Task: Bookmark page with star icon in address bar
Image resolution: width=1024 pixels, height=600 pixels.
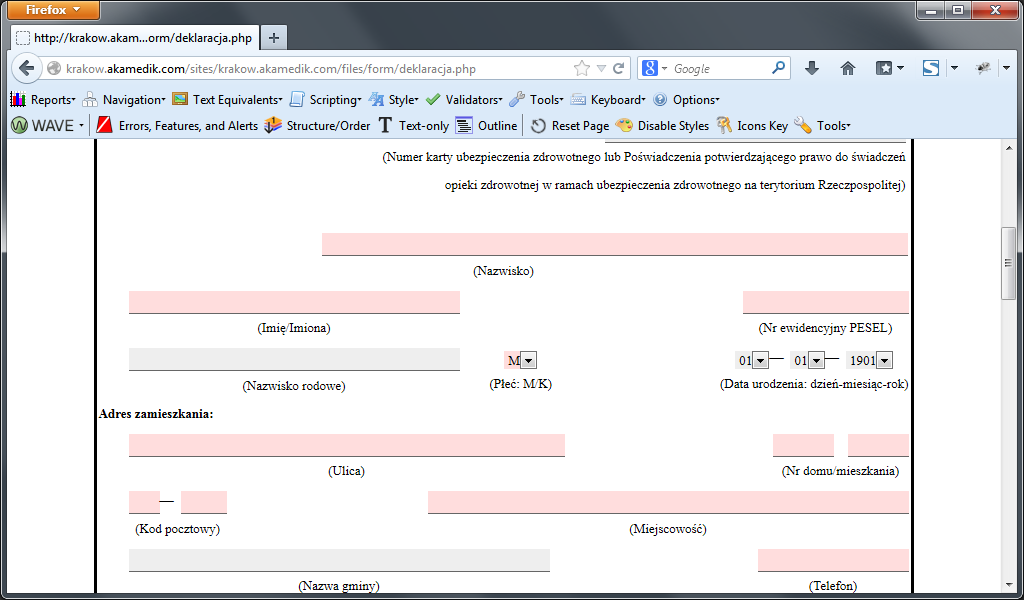Action: tap(581, 68)
